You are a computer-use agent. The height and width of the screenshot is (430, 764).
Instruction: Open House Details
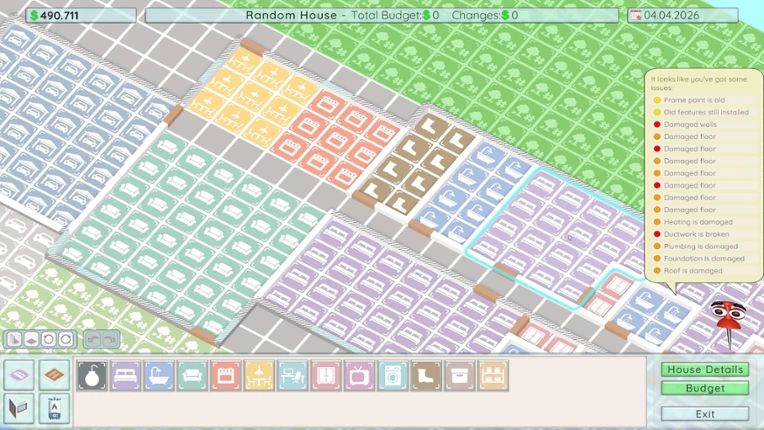[x=705, y=370]
